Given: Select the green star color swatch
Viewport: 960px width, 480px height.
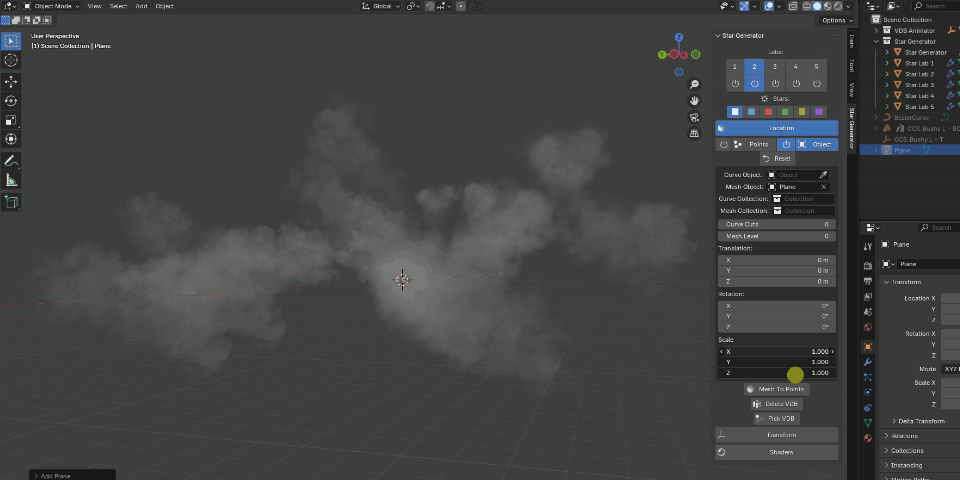Looking at the screenshot, I should (x=785, y=112).
